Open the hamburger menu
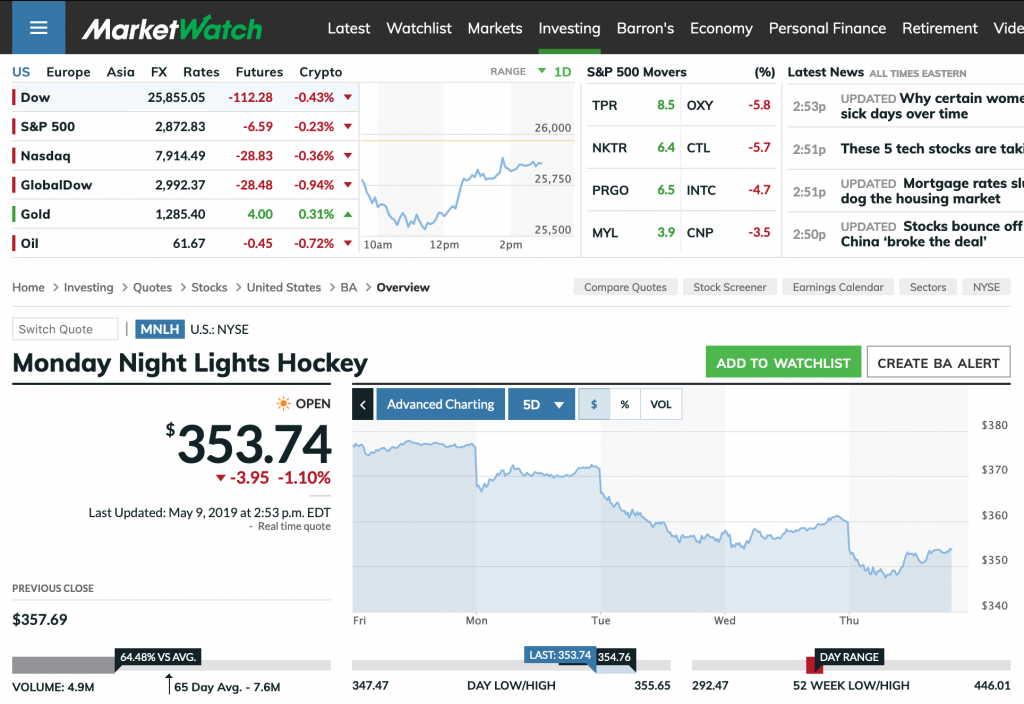 (x=39, y=27)
